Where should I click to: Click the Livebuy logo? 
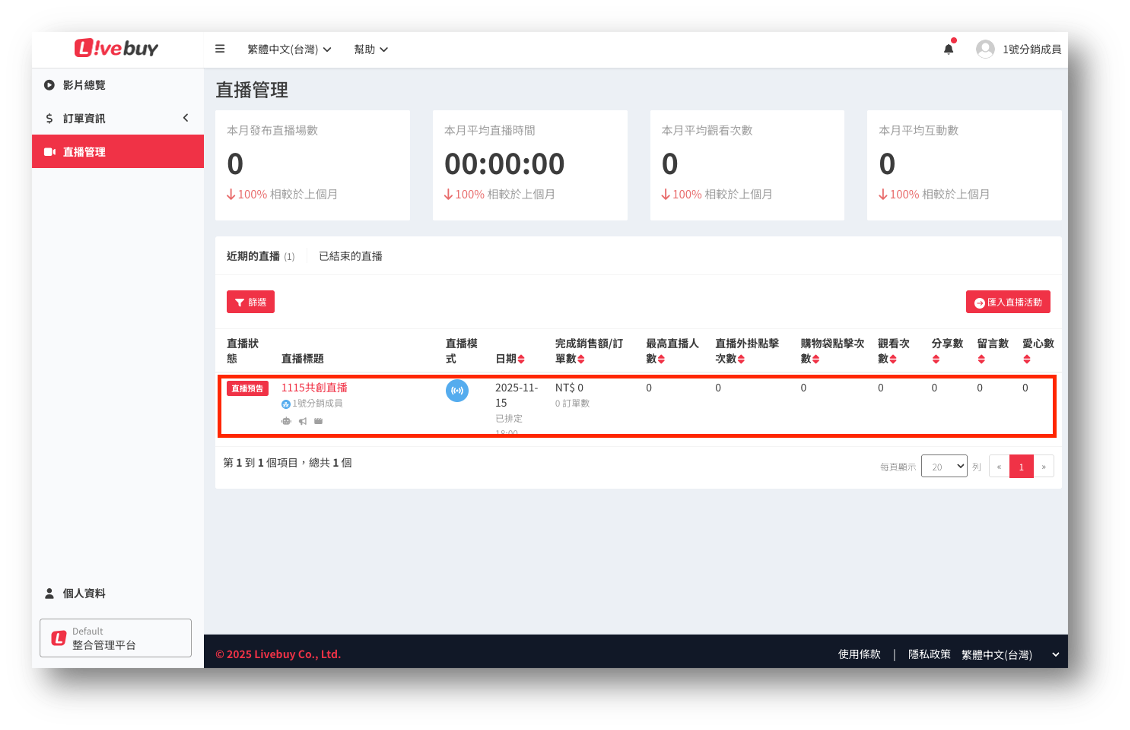coord(116,48)
